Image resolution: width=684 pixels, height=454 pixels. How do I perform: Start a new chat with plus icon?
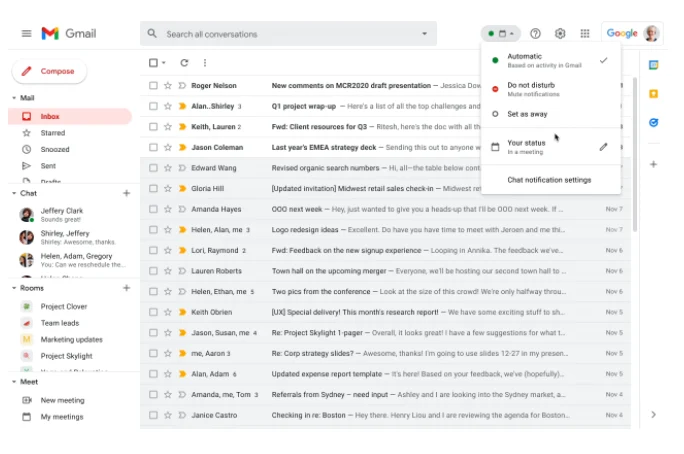(127, 193)
